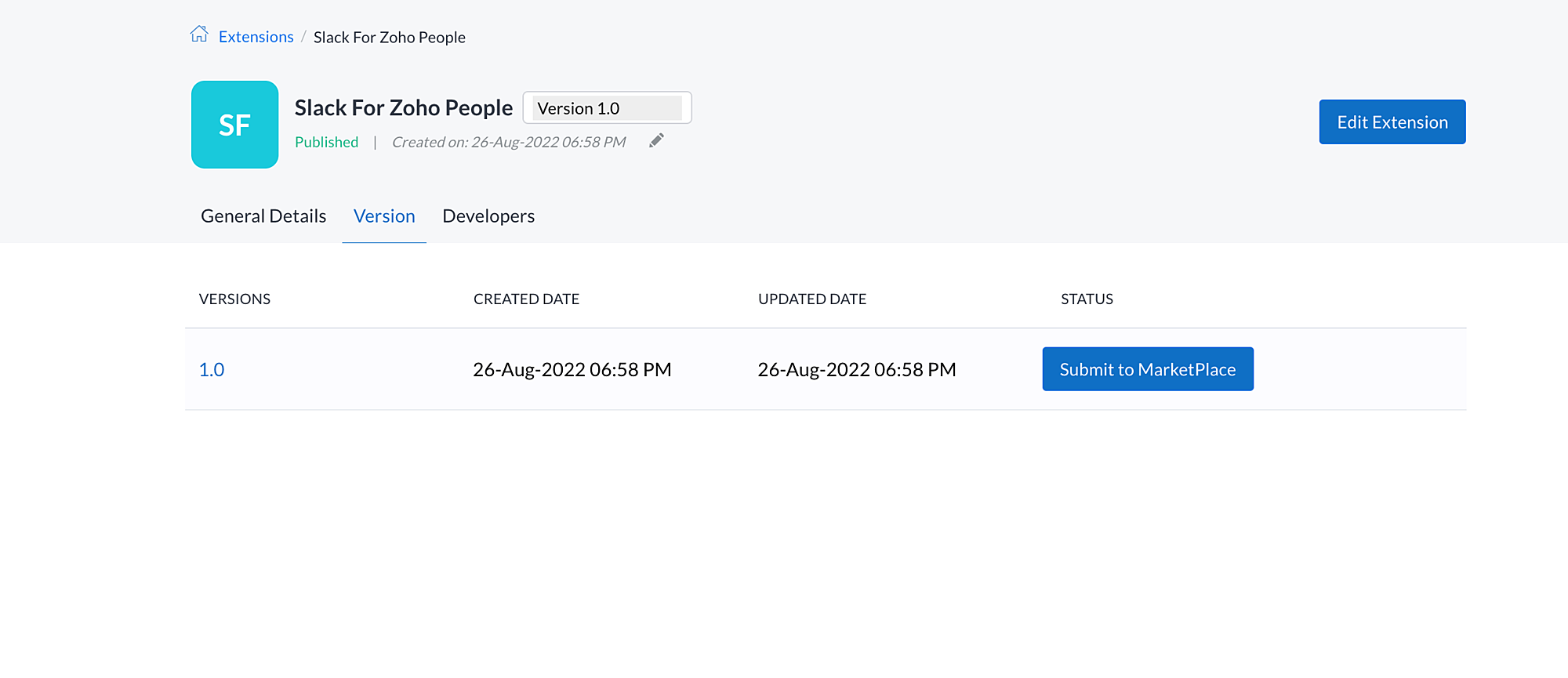
Task: Go to the Extensions breadcrumb link
Action: (256, 37)
